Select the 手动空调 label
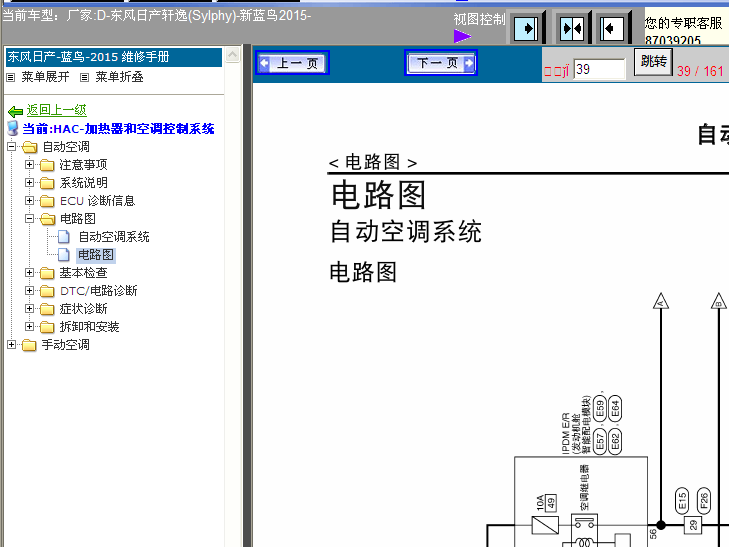 (66, 345)
